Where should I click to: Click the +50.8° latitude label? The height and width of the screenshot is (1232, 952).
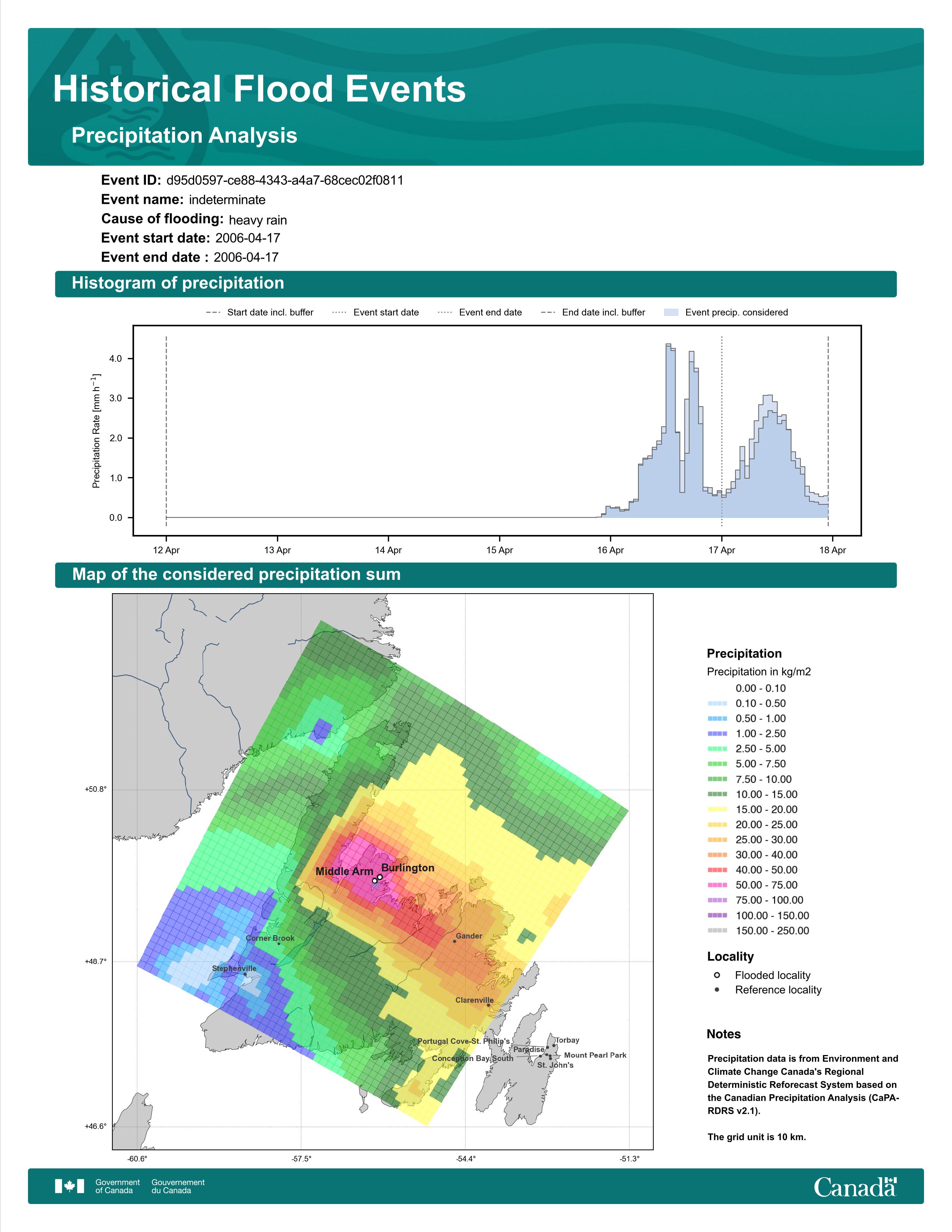coord(95,789)
